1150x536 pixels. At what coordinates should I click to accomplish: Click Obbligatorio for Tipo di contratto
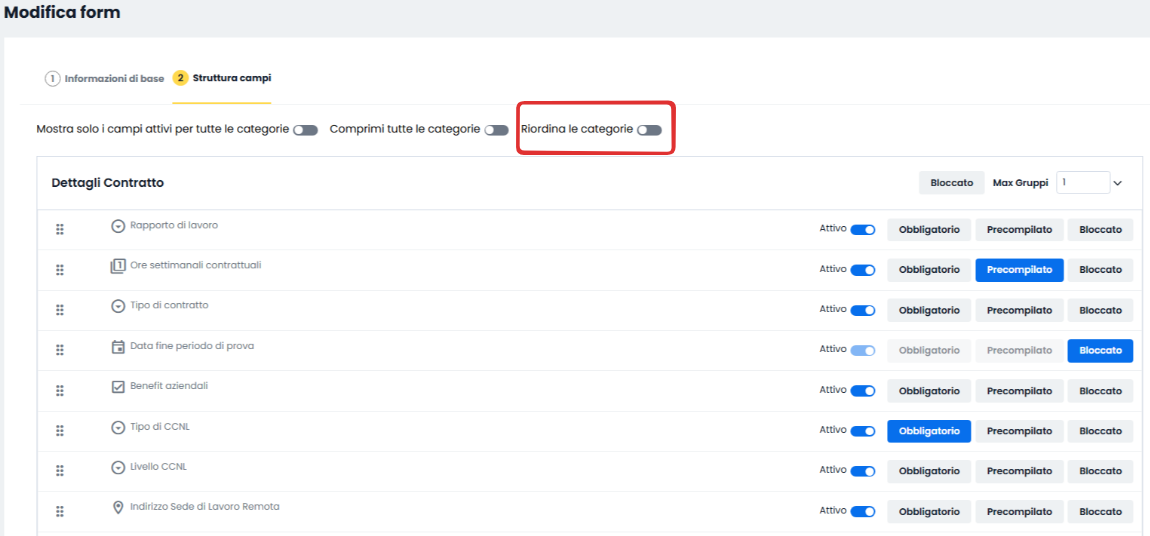tap(929, 310)
